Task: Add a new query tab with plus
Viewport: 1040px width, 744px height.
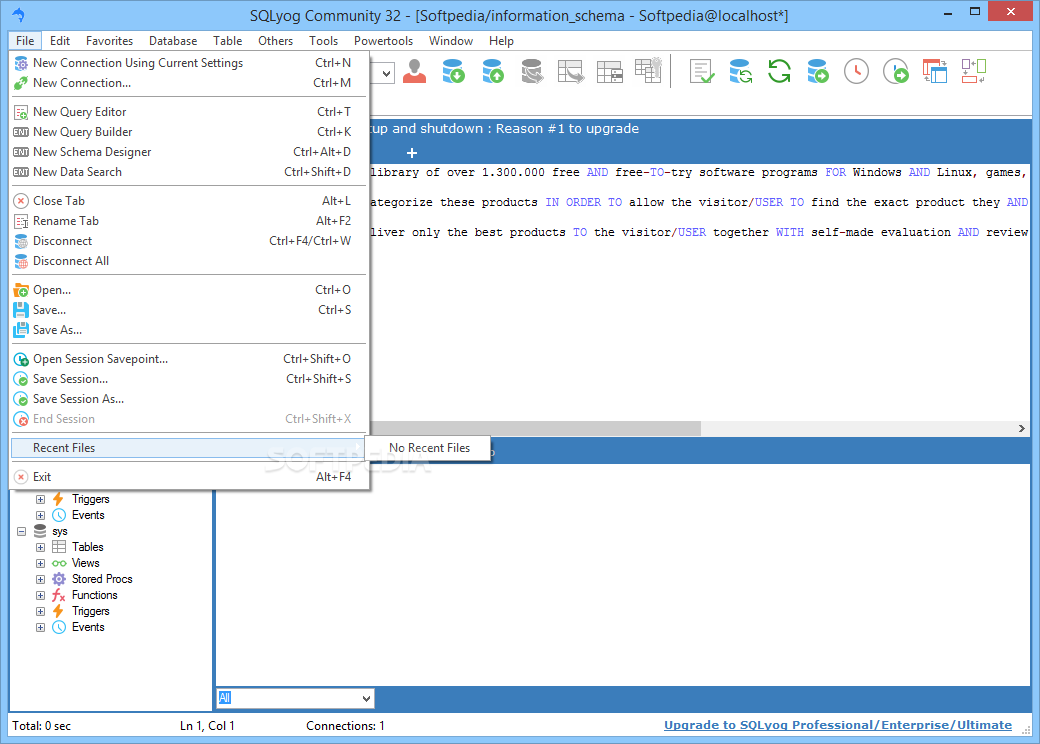Action: pyautogui.click(x=412, y=153)
